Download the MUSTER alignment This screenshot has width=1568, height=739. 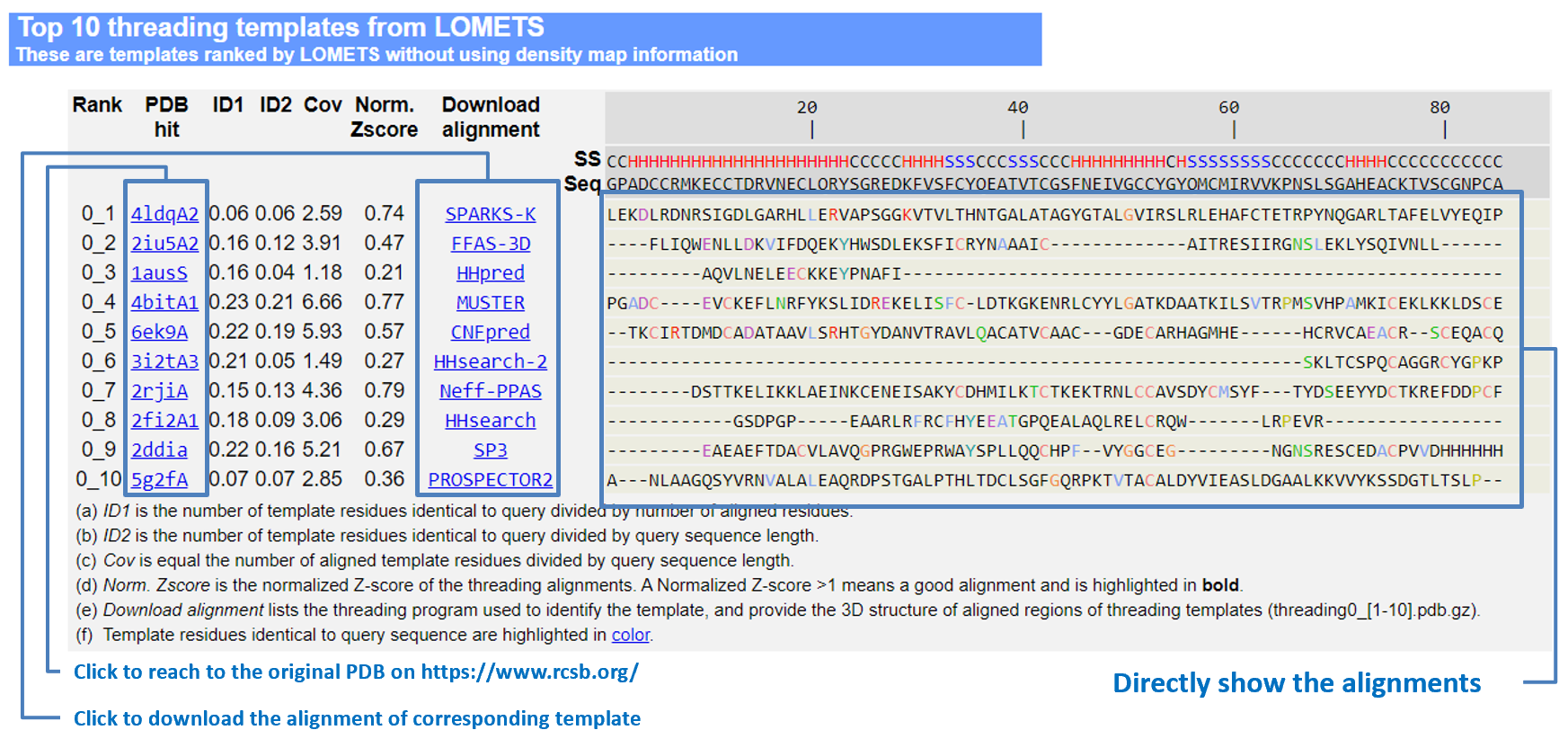[491, 303]
